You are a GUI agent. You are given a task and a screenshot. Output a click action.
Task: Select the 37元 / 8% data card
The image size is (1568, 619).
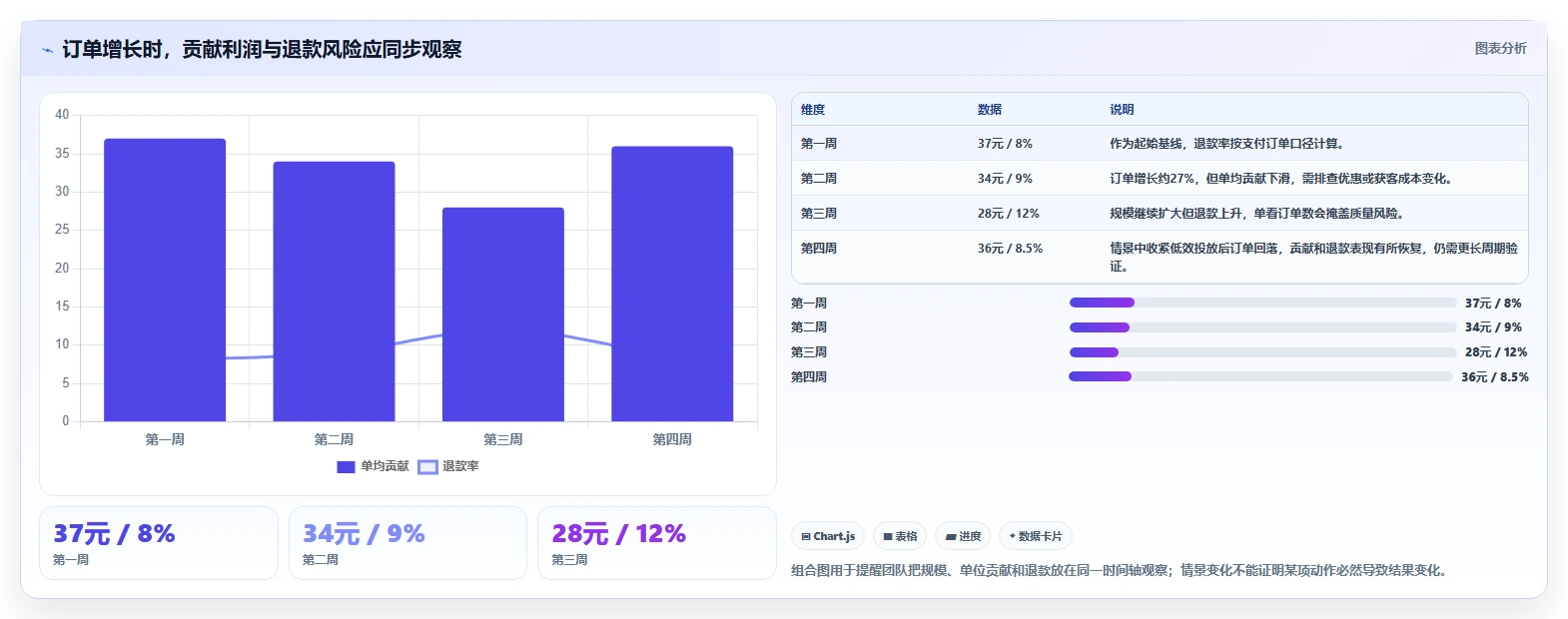click(x=159, y=543)
